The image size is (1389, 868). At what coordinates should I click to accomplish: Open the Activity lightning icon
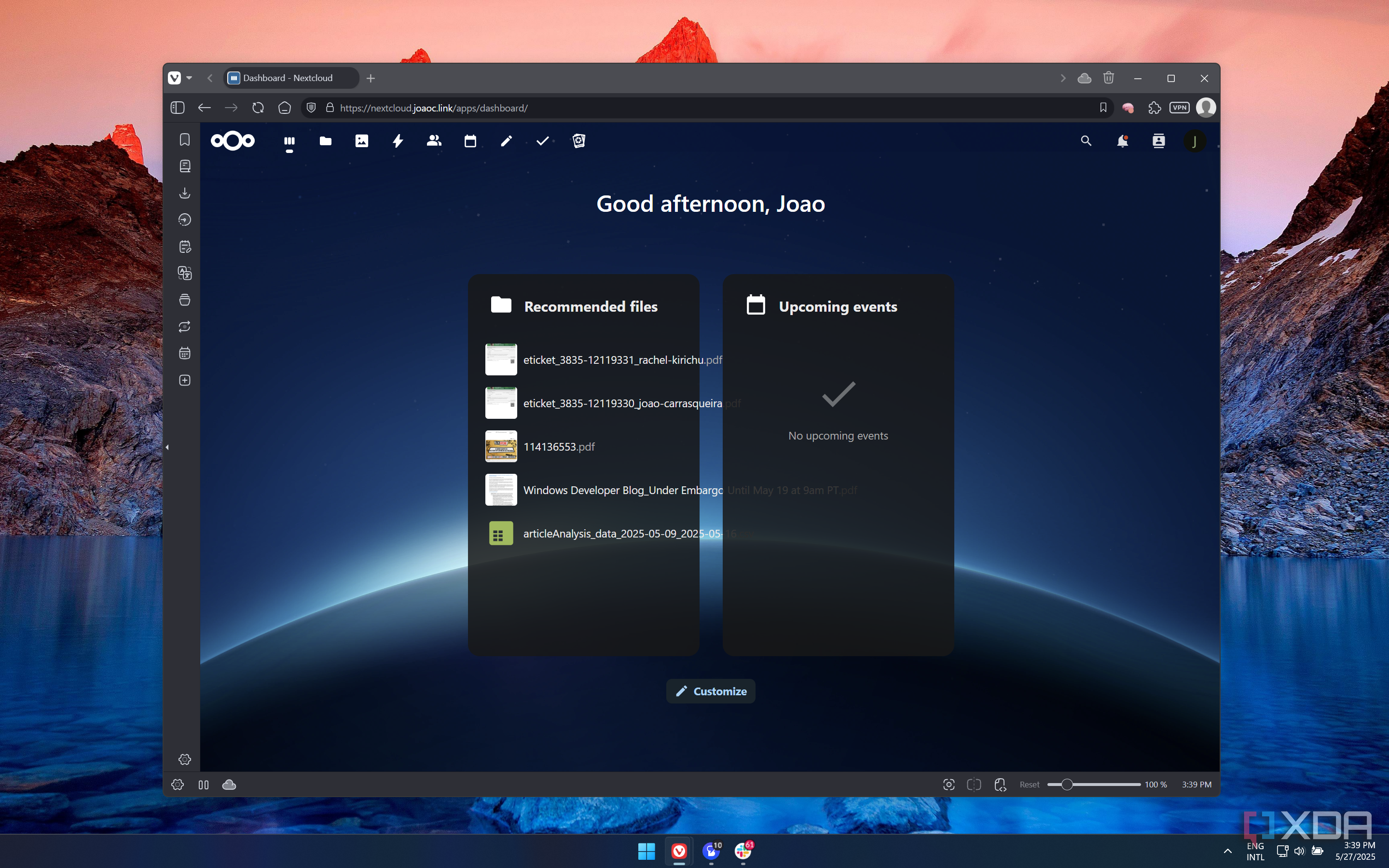coord(398,141)
